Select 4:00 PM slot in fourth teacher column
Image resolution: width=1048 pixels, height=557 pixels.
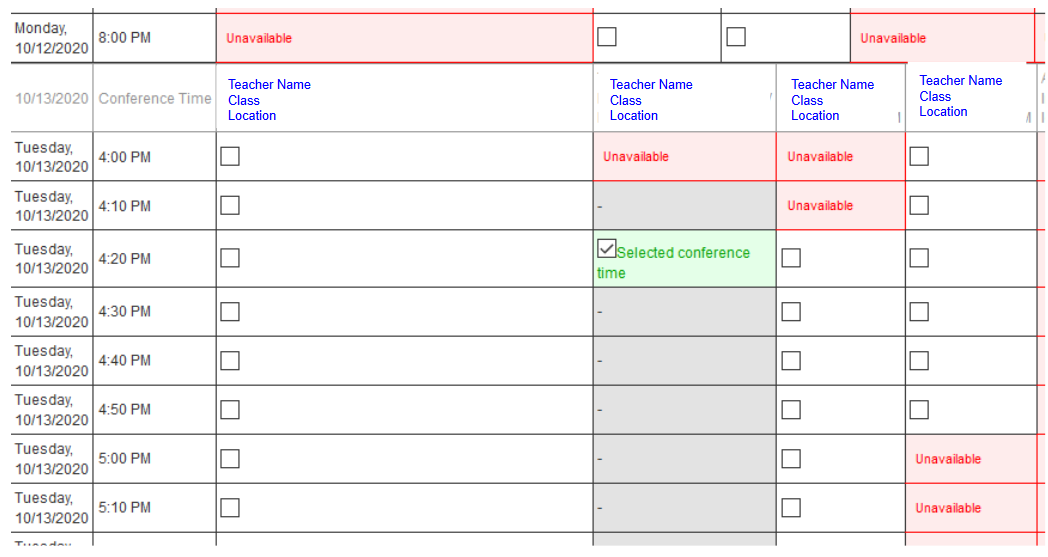pos(919,156)
